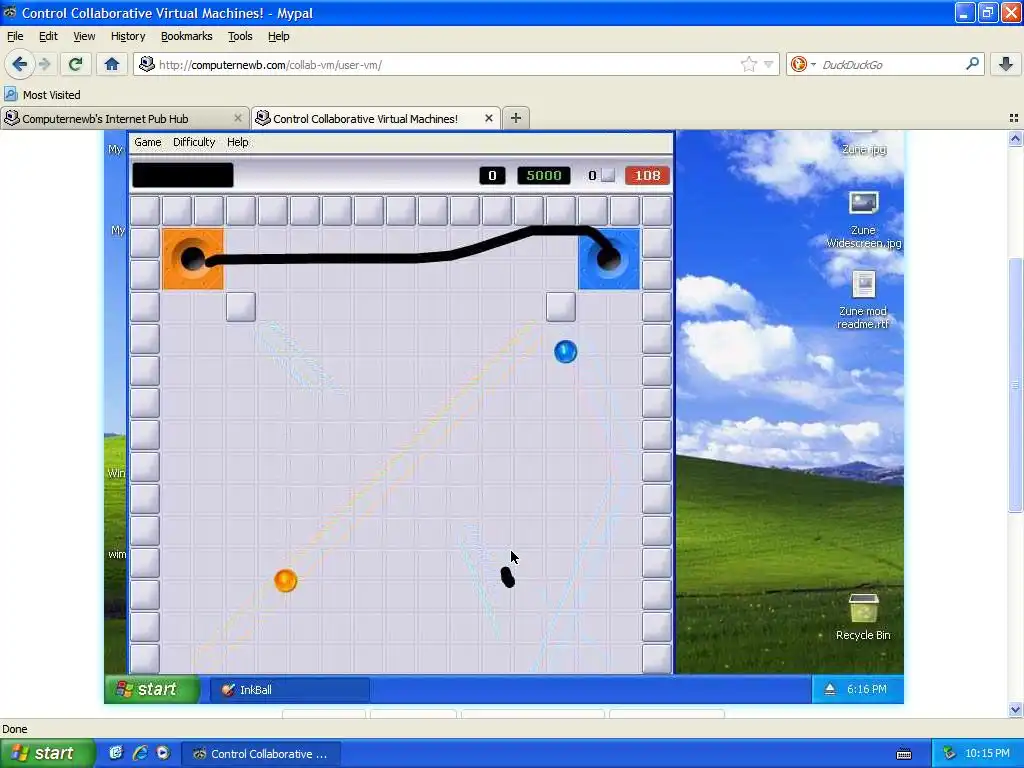Click the browser Back arrow button

[x=20, y=64]
